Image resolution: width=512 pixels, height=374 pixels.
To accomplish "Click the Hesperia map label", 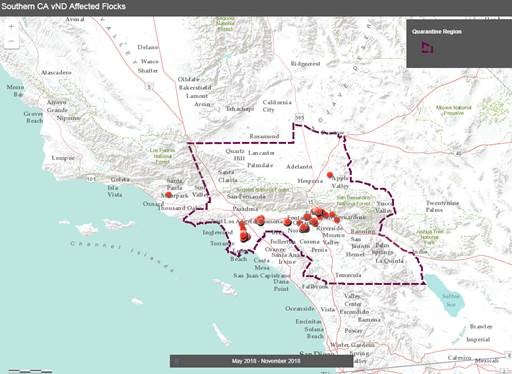I will tap(310, 181).
